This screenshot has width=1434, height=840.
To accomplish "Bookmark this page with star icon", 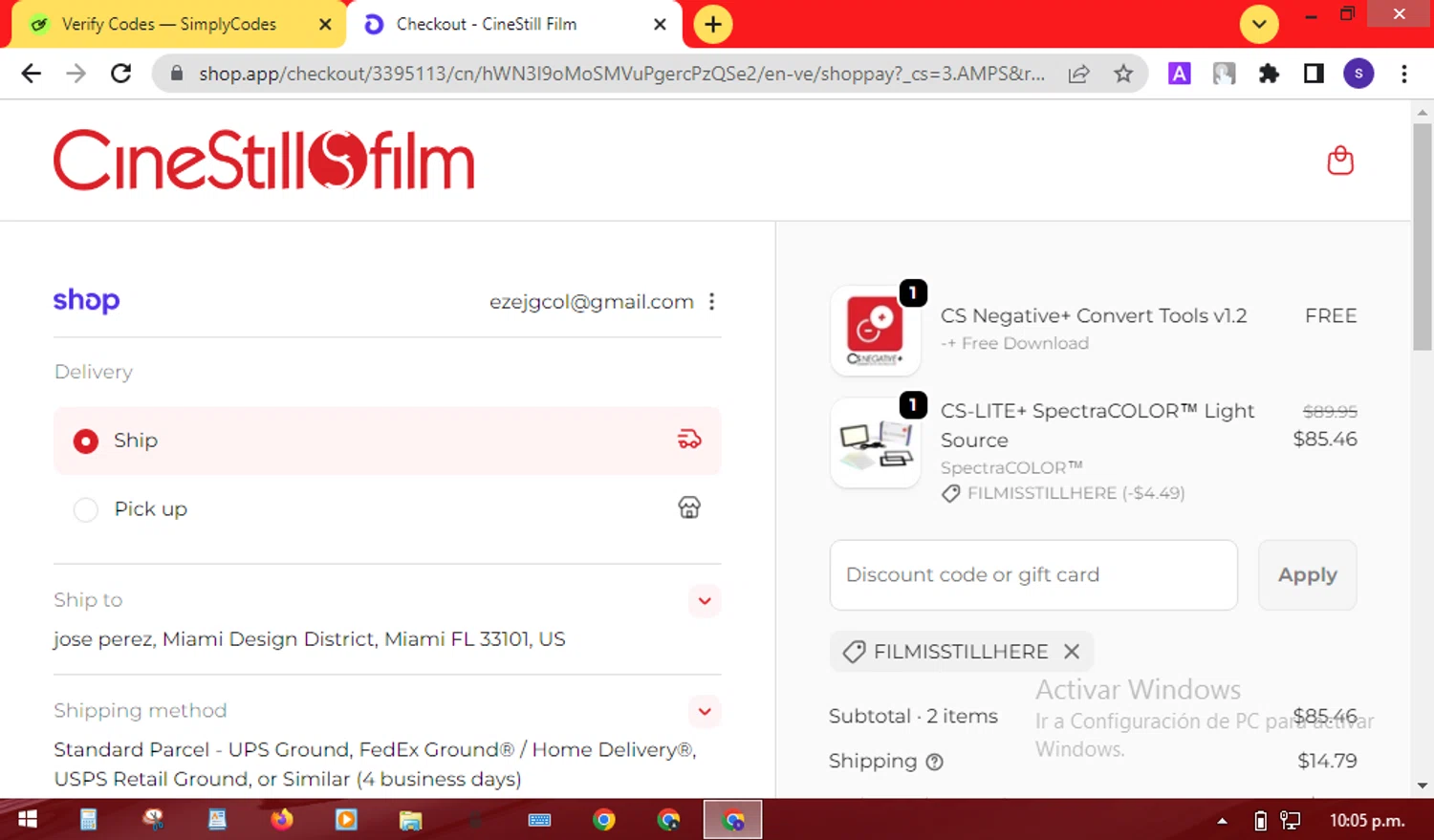I will (1123, 74).
